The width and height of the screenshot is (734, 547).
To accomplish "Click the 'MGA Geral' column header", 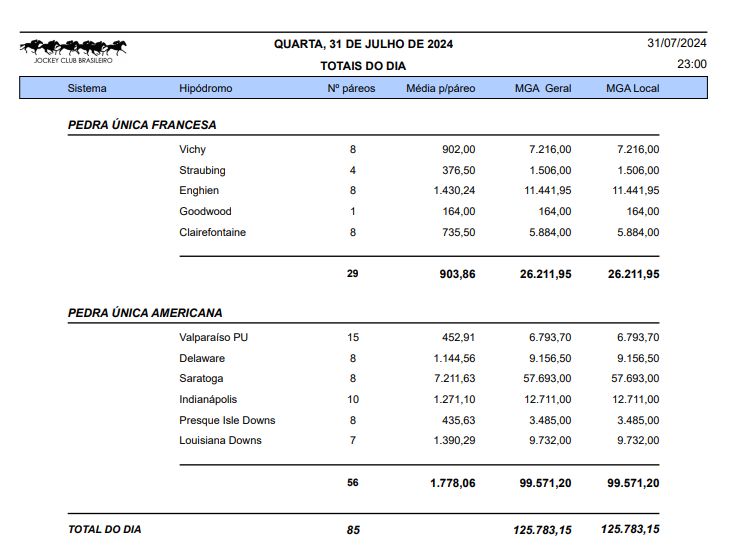I will [x=543, y=88].
